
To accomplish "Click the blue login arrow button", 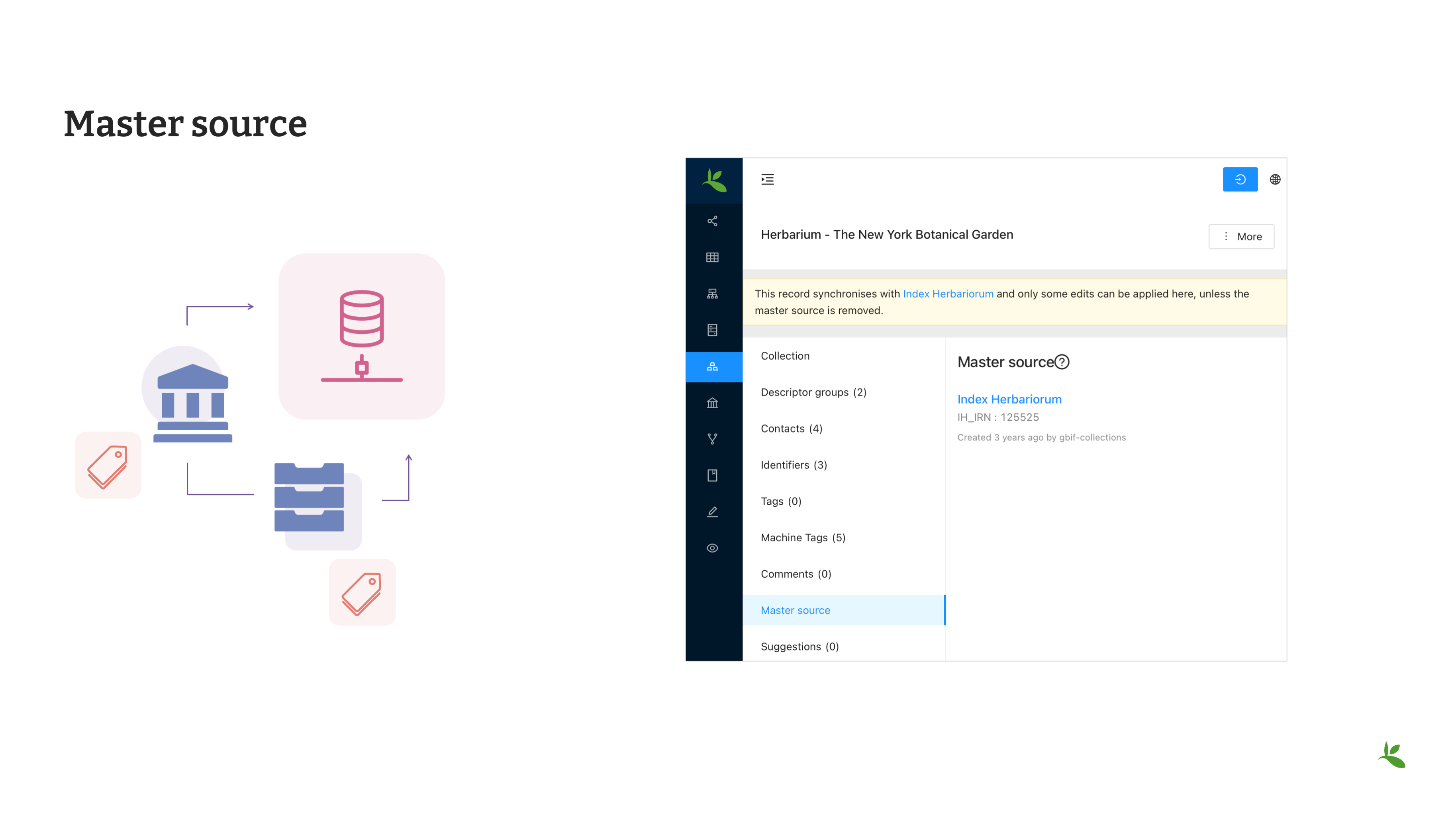I will click(x=1240, y=179).
